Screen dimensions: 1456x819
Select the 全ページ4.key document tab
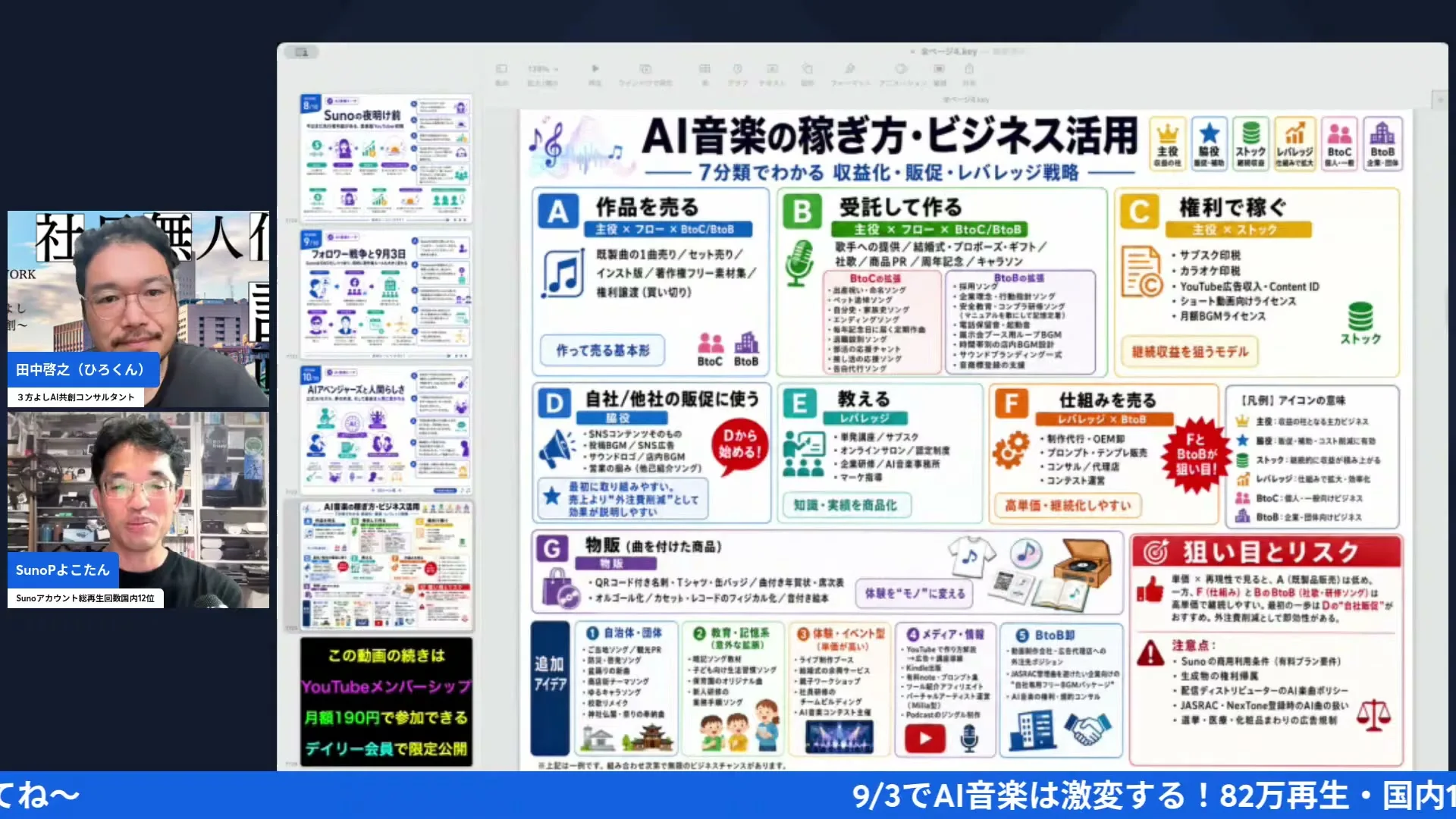(x=966, y=99)
